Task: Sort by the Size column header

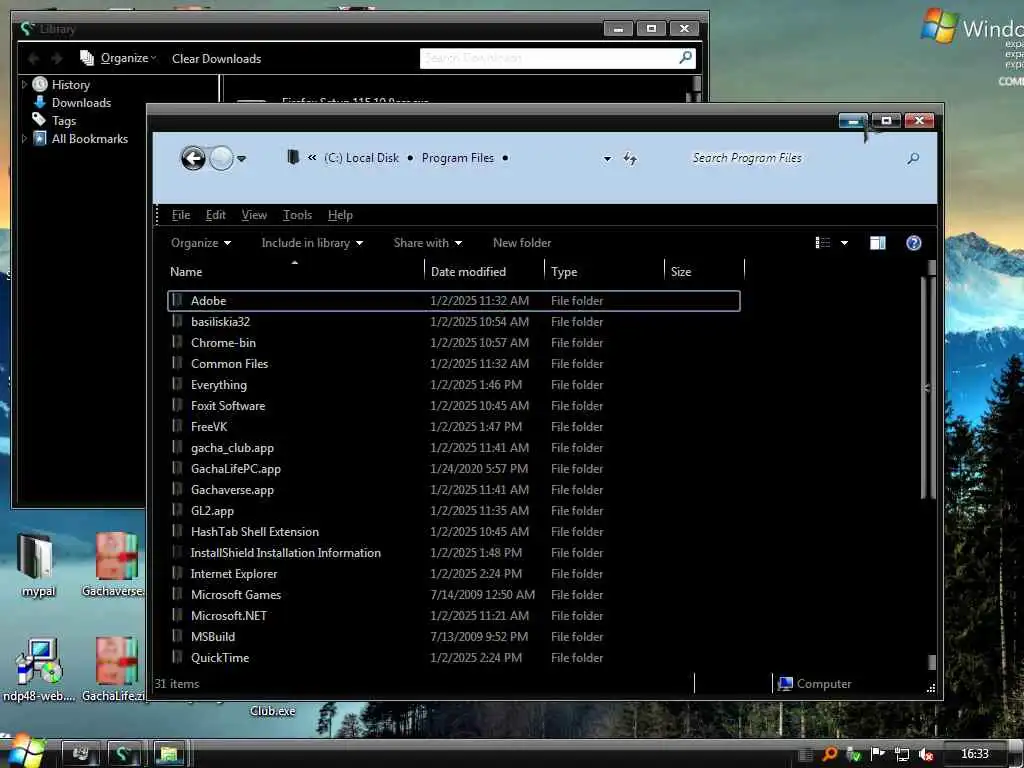Action: coord(705,272)
